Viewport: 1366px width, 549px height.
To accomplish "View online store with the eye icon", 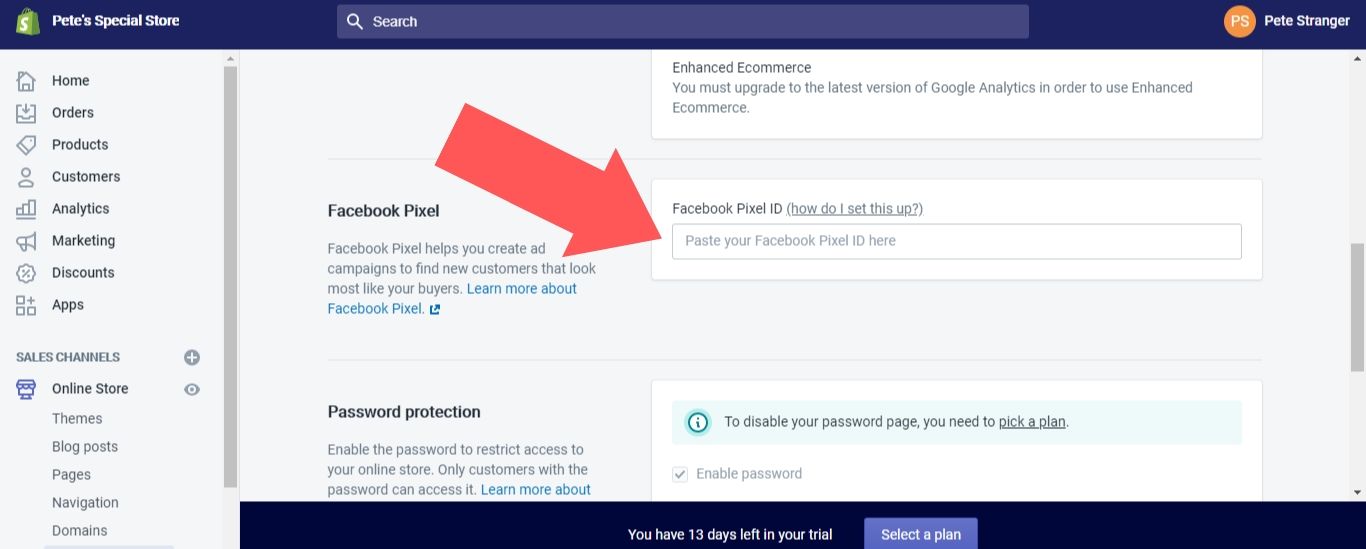I will point(192,389).
